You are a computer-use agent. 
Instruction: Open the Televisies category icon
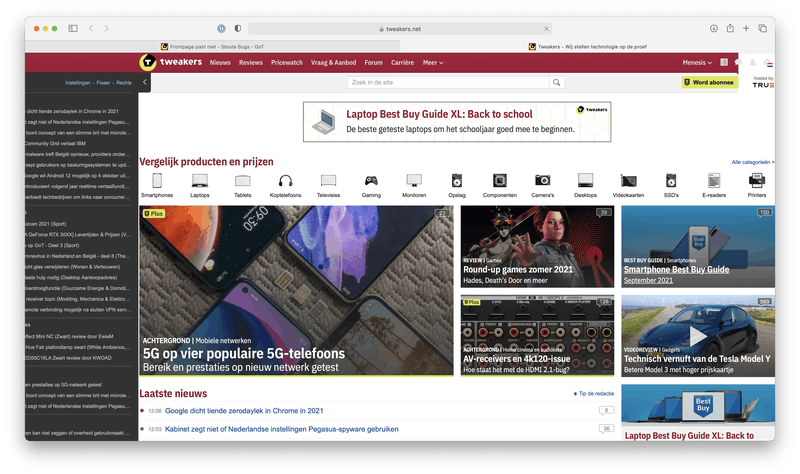(328, 181)
